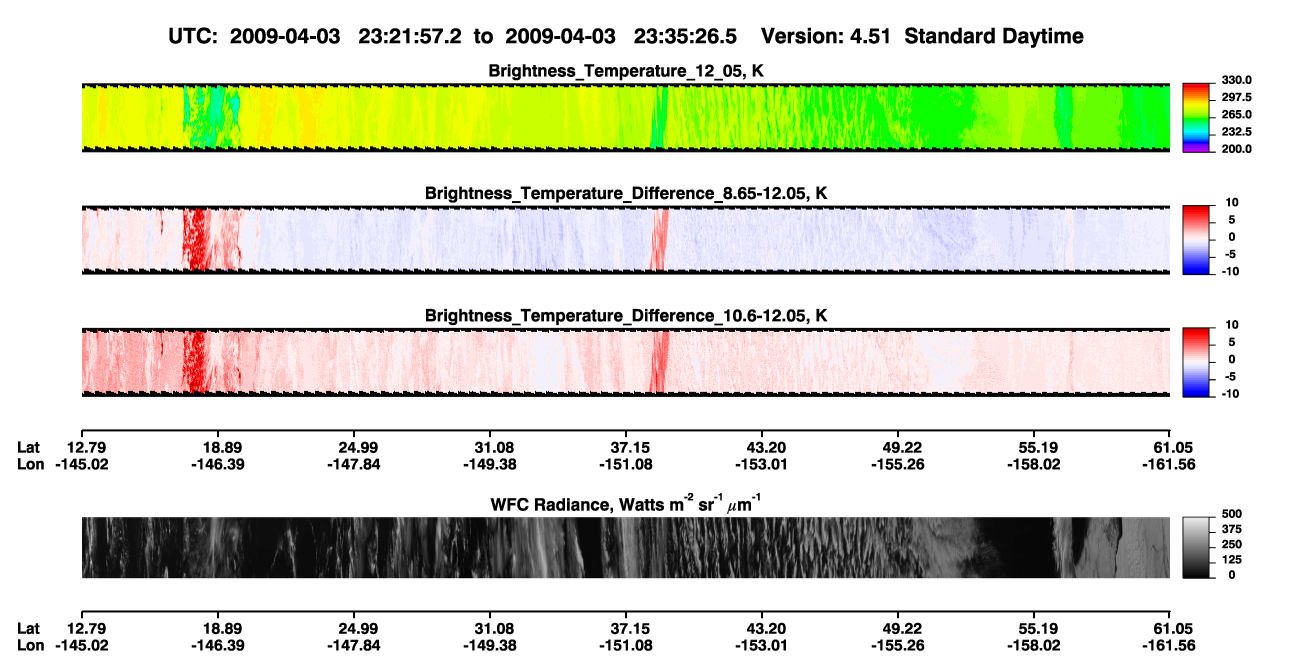Click longitude -145.02 under the WFC Radiance image
1300x667 pixels.
click(x=80, y=646)
